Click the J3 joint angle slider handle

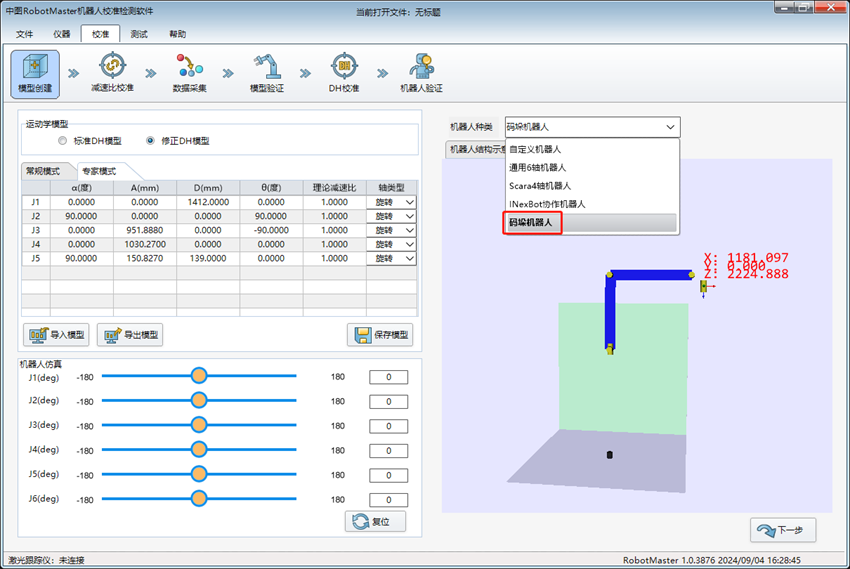pos(199,425)
